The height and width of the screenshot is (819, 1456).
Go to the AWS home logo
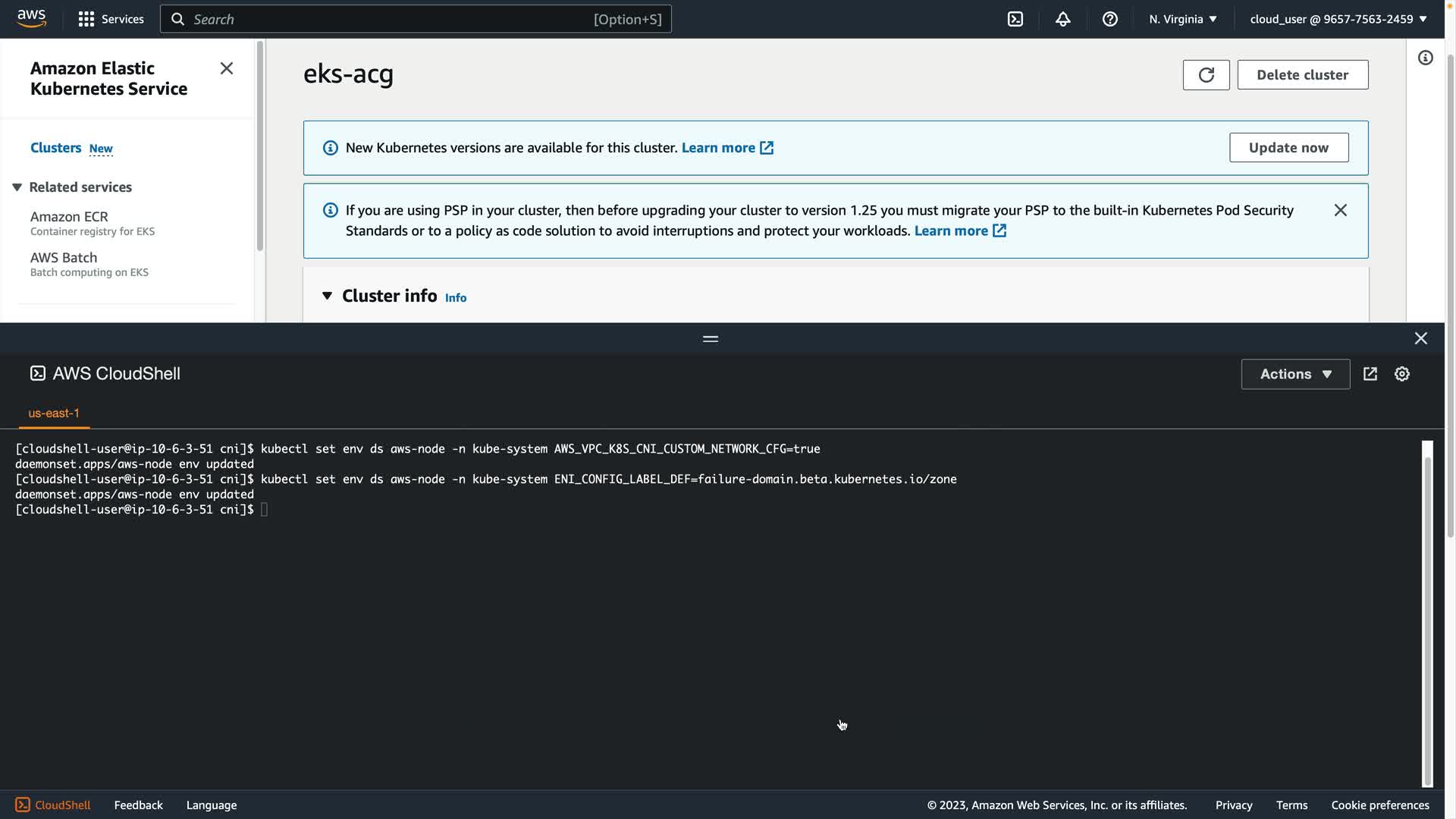[x=32, y=18]
